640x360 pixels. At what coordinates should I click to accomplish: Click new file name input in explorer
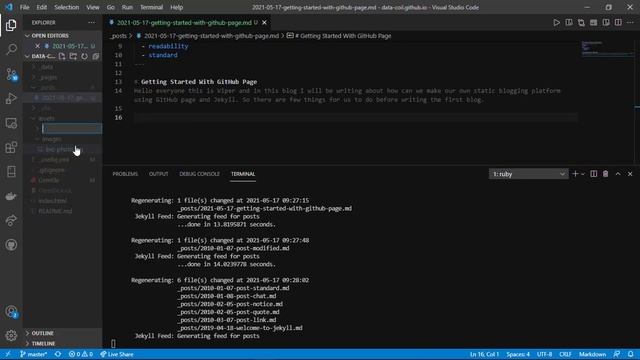[72, 129]
